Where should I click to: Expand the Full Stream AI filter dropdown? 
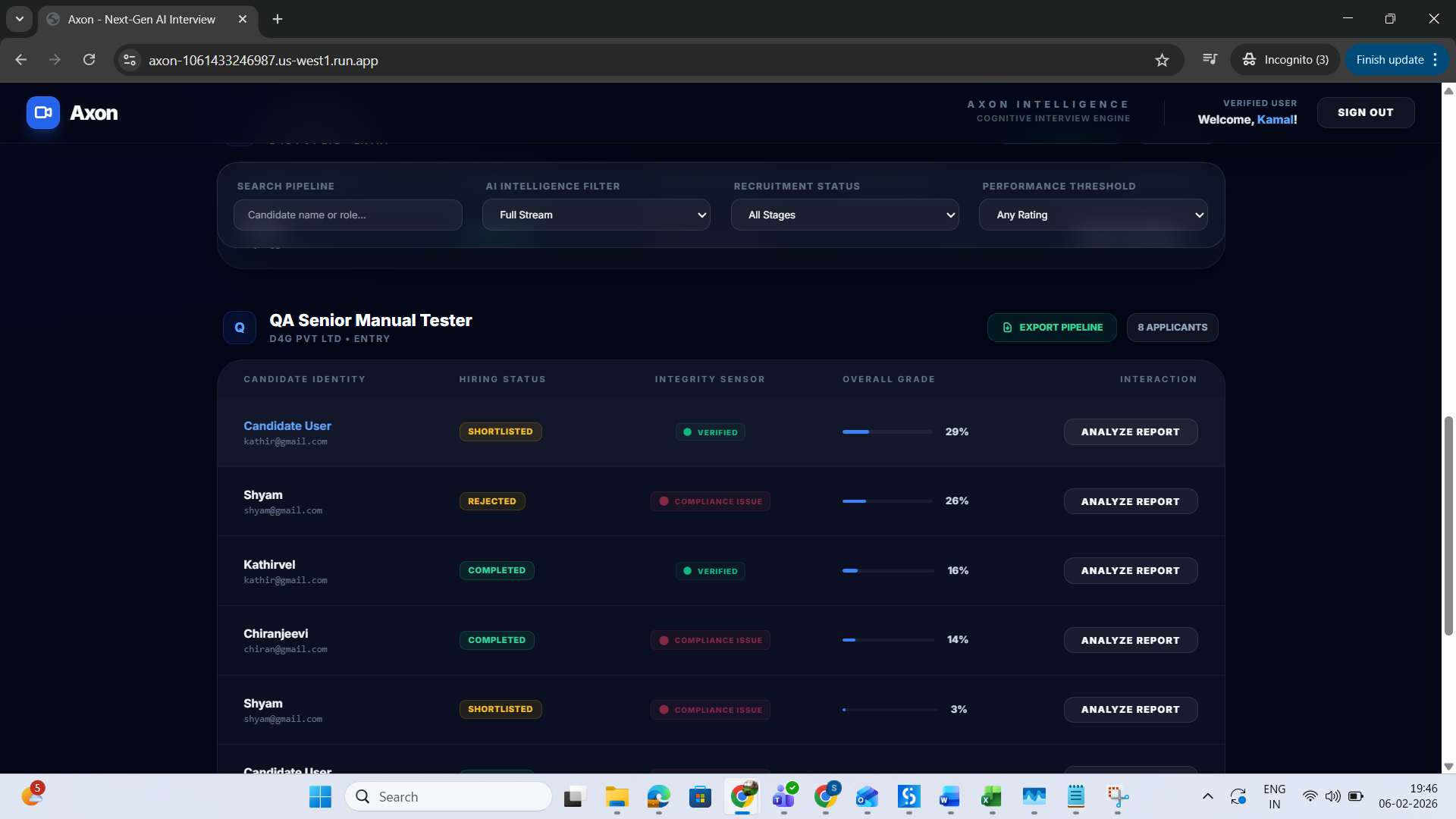point(596,215)
